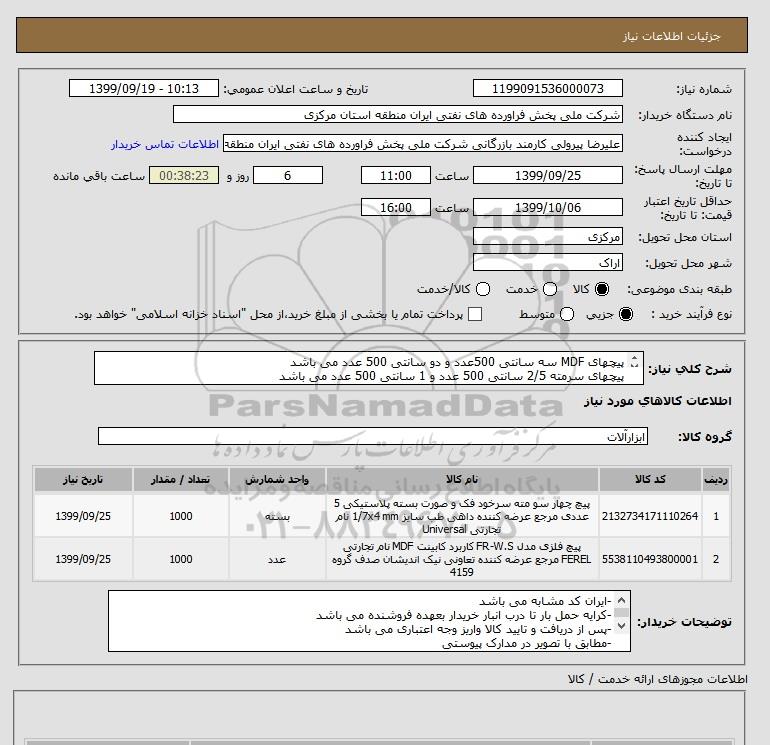Screen dimensions: 770x745
Task: Click the جزئیات اطلاعات نیاز header title
Action: tap(671, 36)
